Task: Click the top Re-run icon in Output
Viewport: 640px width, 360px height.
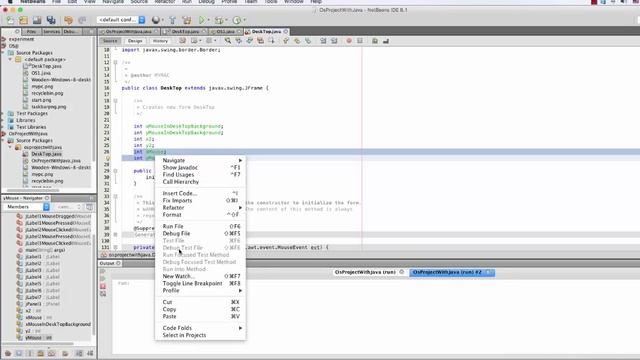Action: (x=103, y=271)
